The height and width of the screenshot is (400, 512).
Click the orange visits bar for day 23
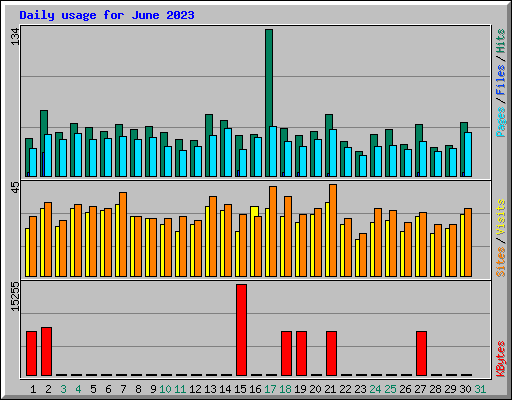click(x=363, y=255)
